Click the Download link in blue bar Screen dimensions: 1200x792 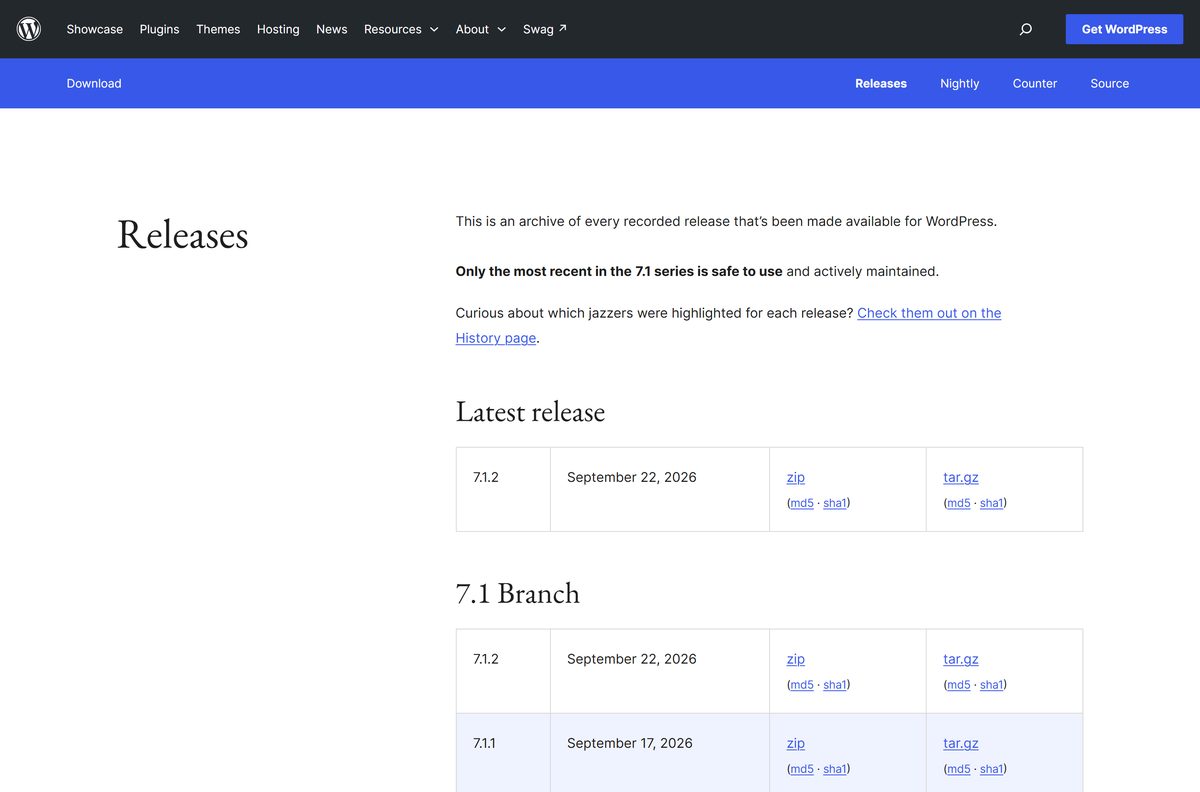[94, 83]
